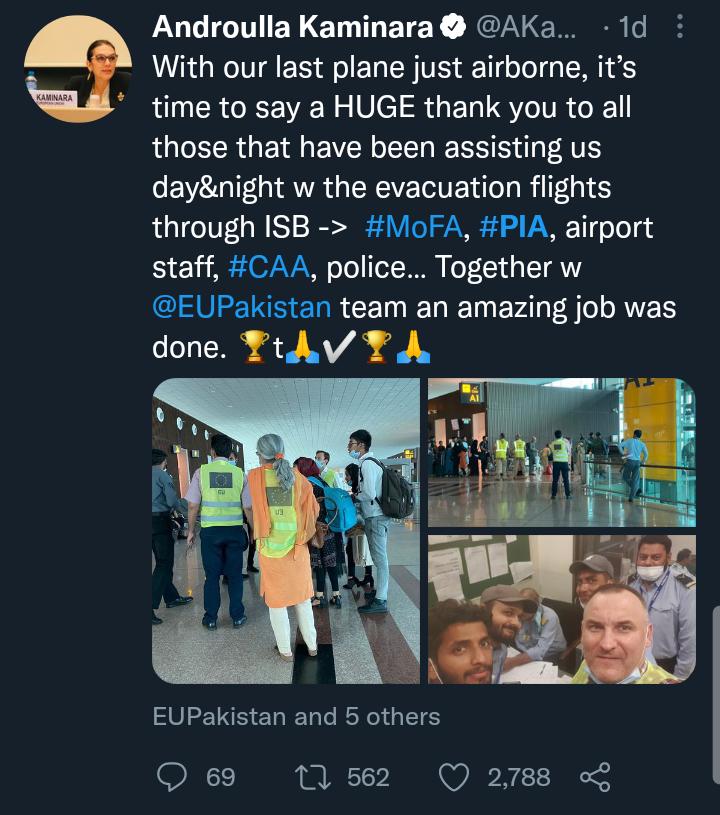View the bottom-right group selfie photo
Screen dimensions: 720x815
point(561,609)
